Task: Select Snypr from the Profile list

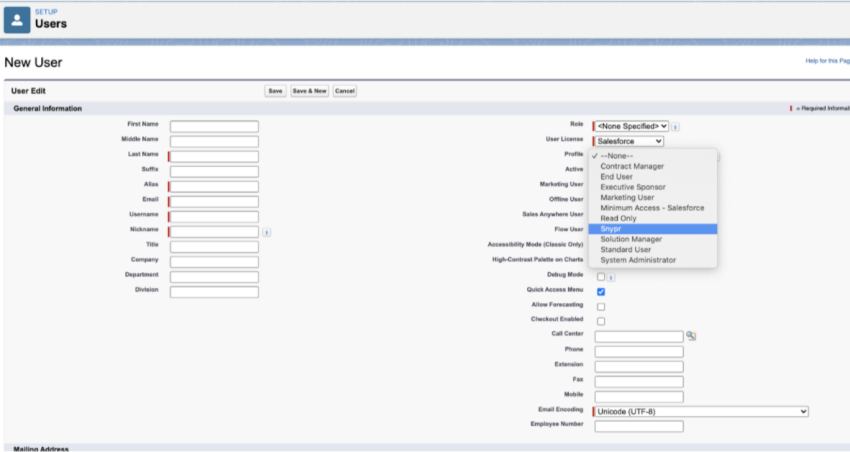Action: point(611,229)
